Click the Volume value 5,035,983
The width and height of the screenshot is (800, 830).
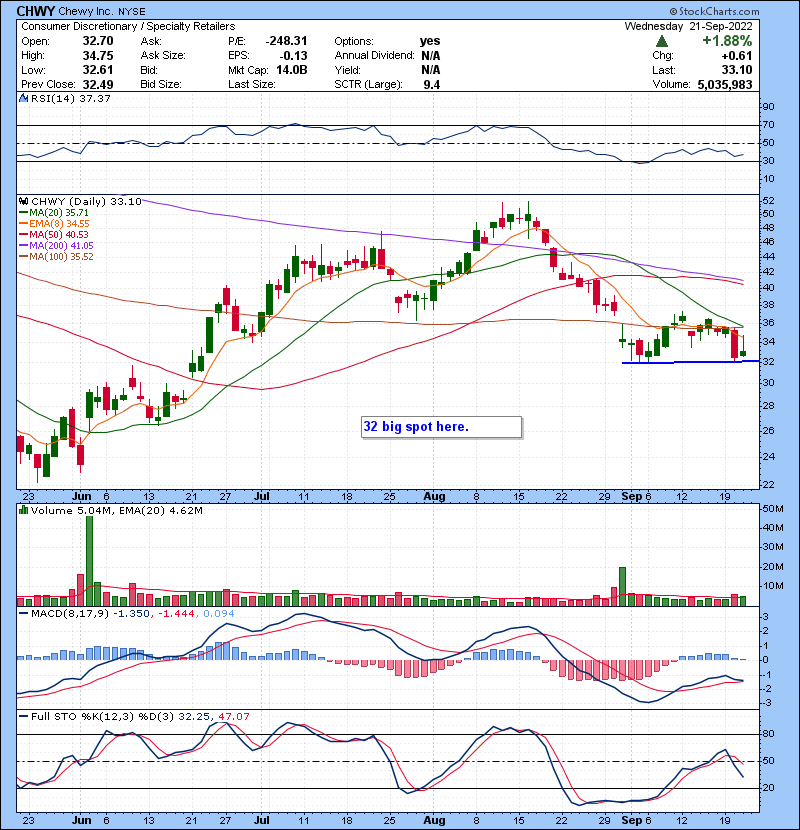[725, 85]
